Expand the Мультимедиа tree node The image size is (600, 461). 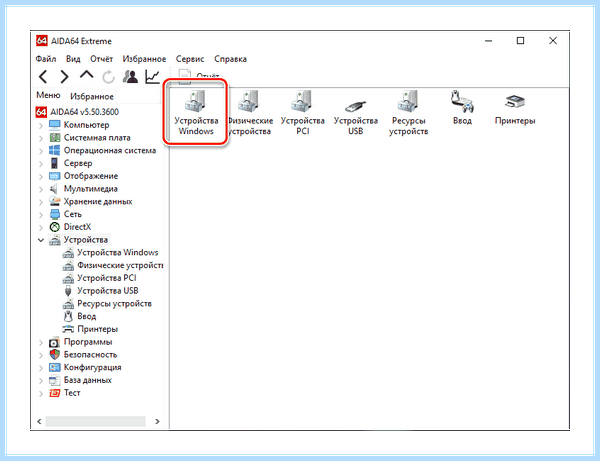pyautogui.click(x=41, y=189)
